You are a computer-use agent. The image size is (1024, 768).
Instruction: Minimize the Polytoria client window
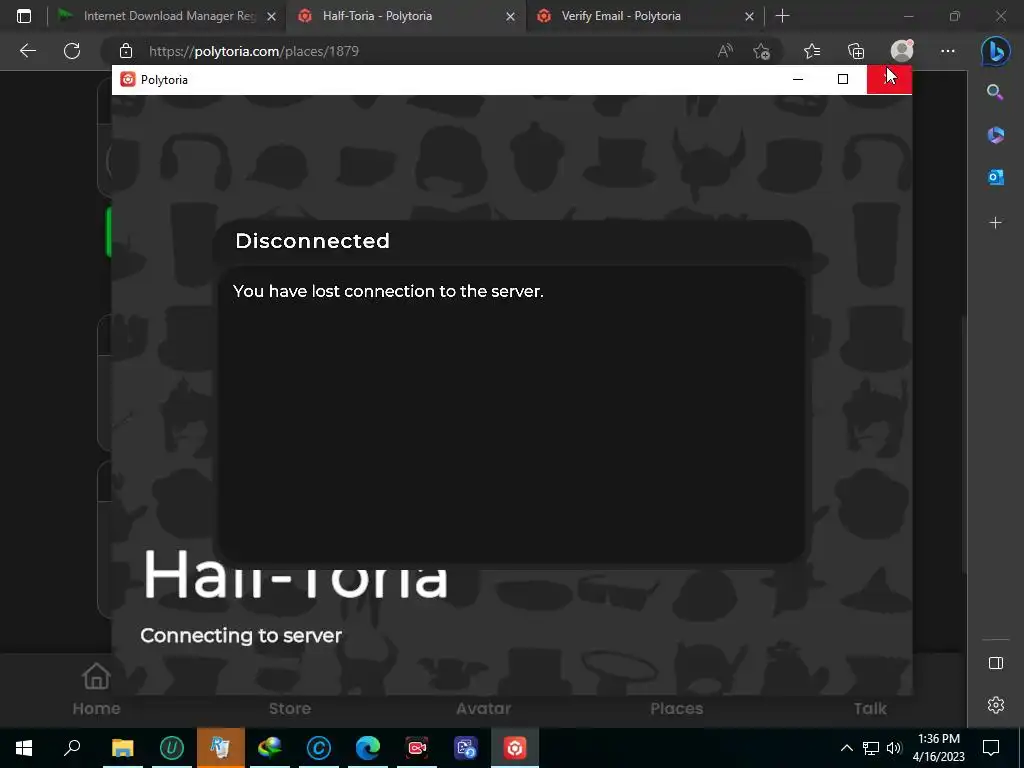[x=797, y=80]
